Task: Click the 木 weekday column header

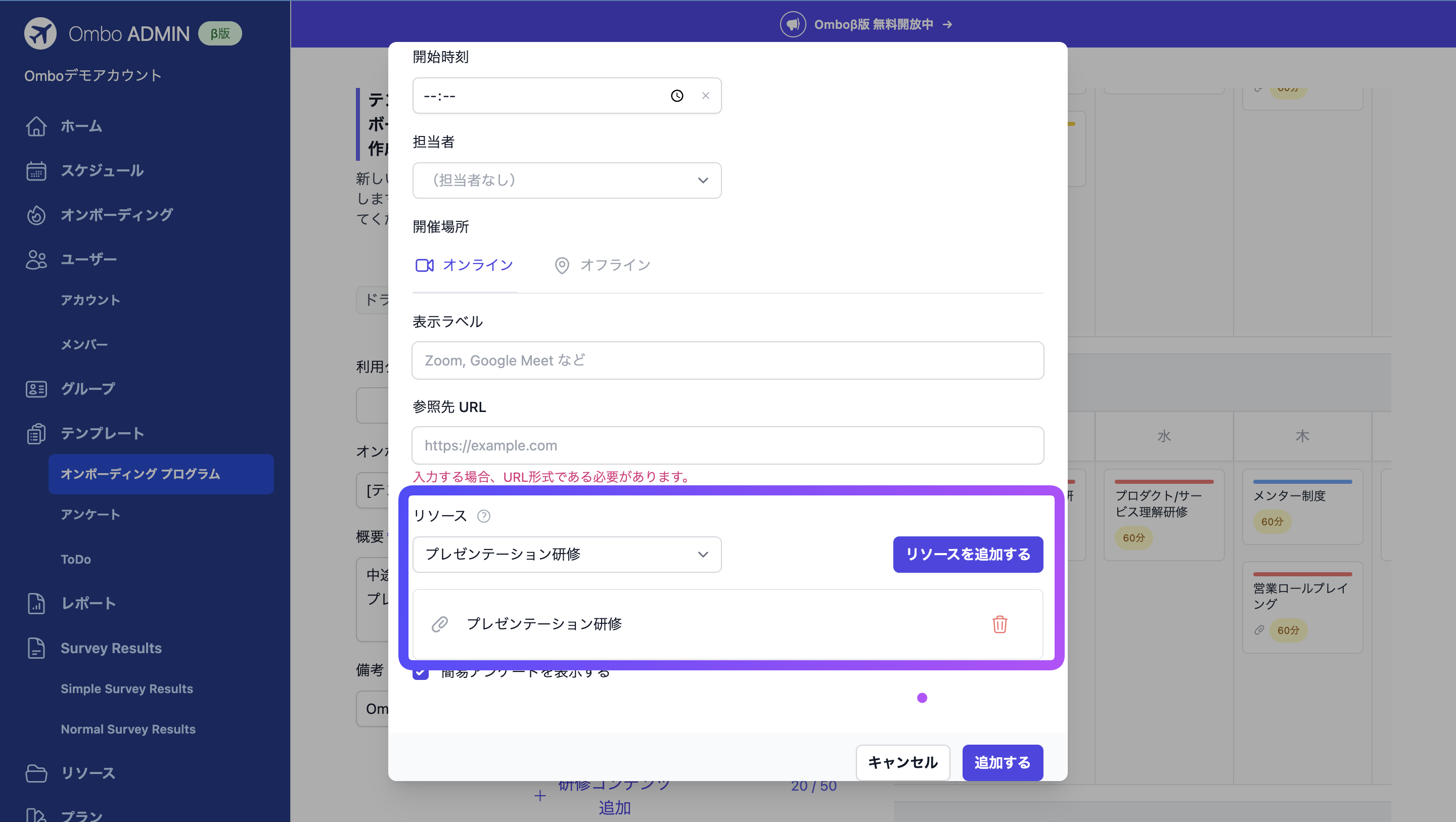Action: 1302,436
